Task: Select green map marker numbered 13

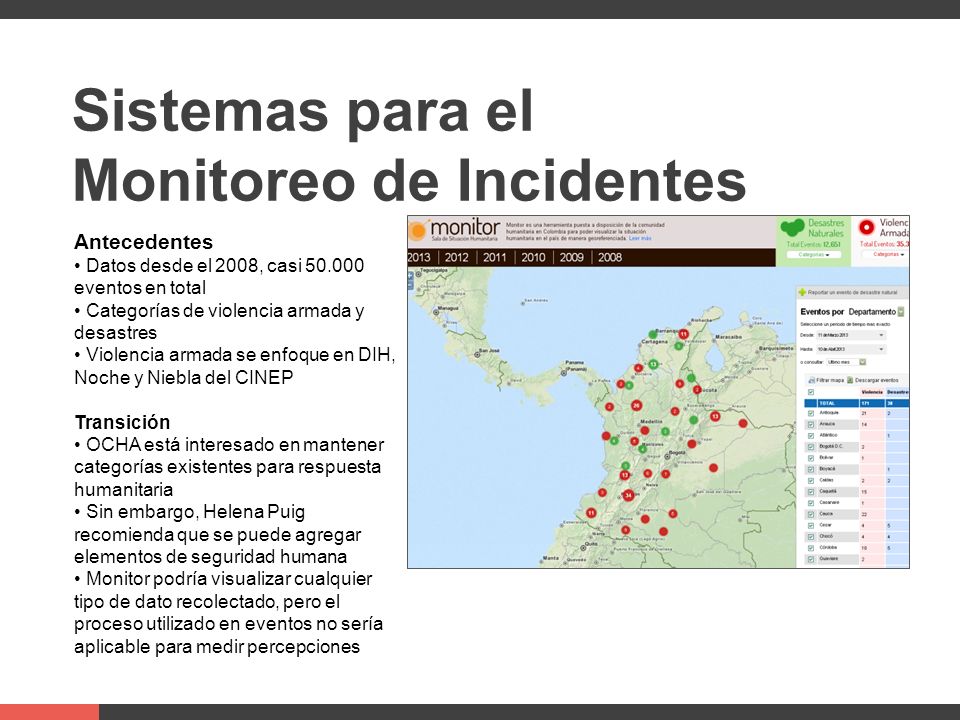Action: tap(653, 364)
